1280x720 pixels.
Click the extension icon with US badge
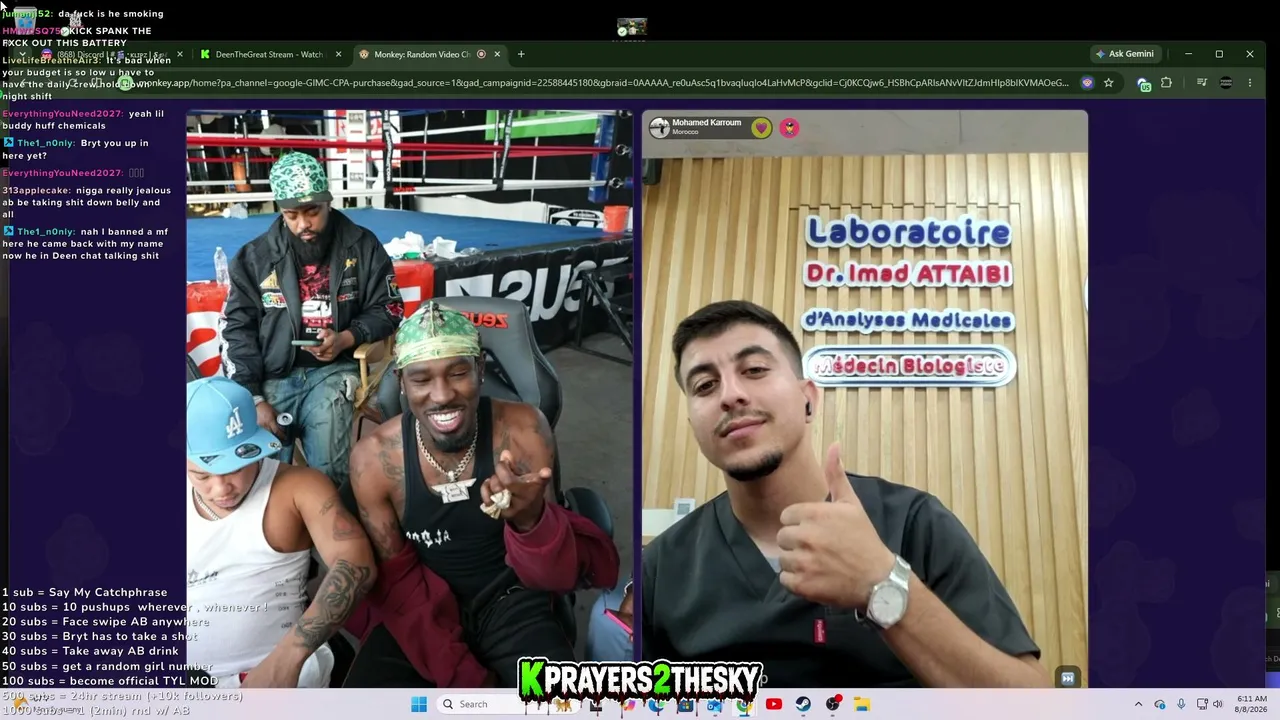click(x=1144, y=84)
